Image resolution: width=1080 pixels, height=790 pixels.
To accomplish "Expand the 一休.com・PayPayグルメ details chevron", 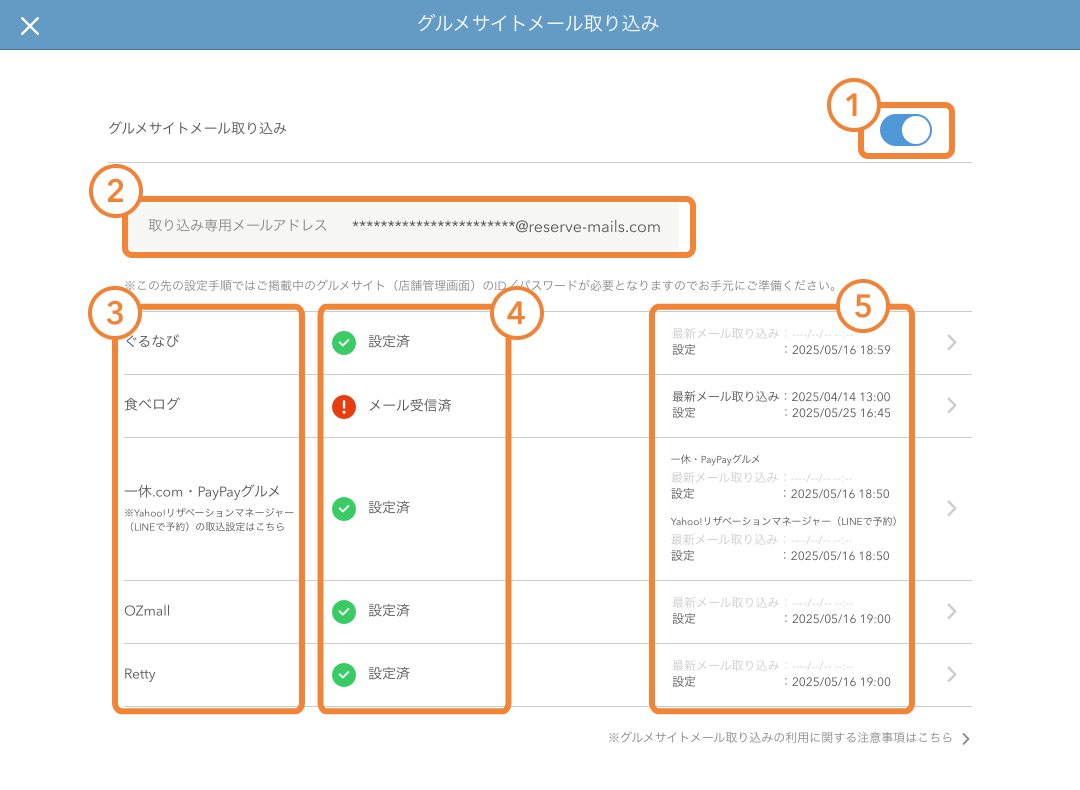I will click(951, 507).
